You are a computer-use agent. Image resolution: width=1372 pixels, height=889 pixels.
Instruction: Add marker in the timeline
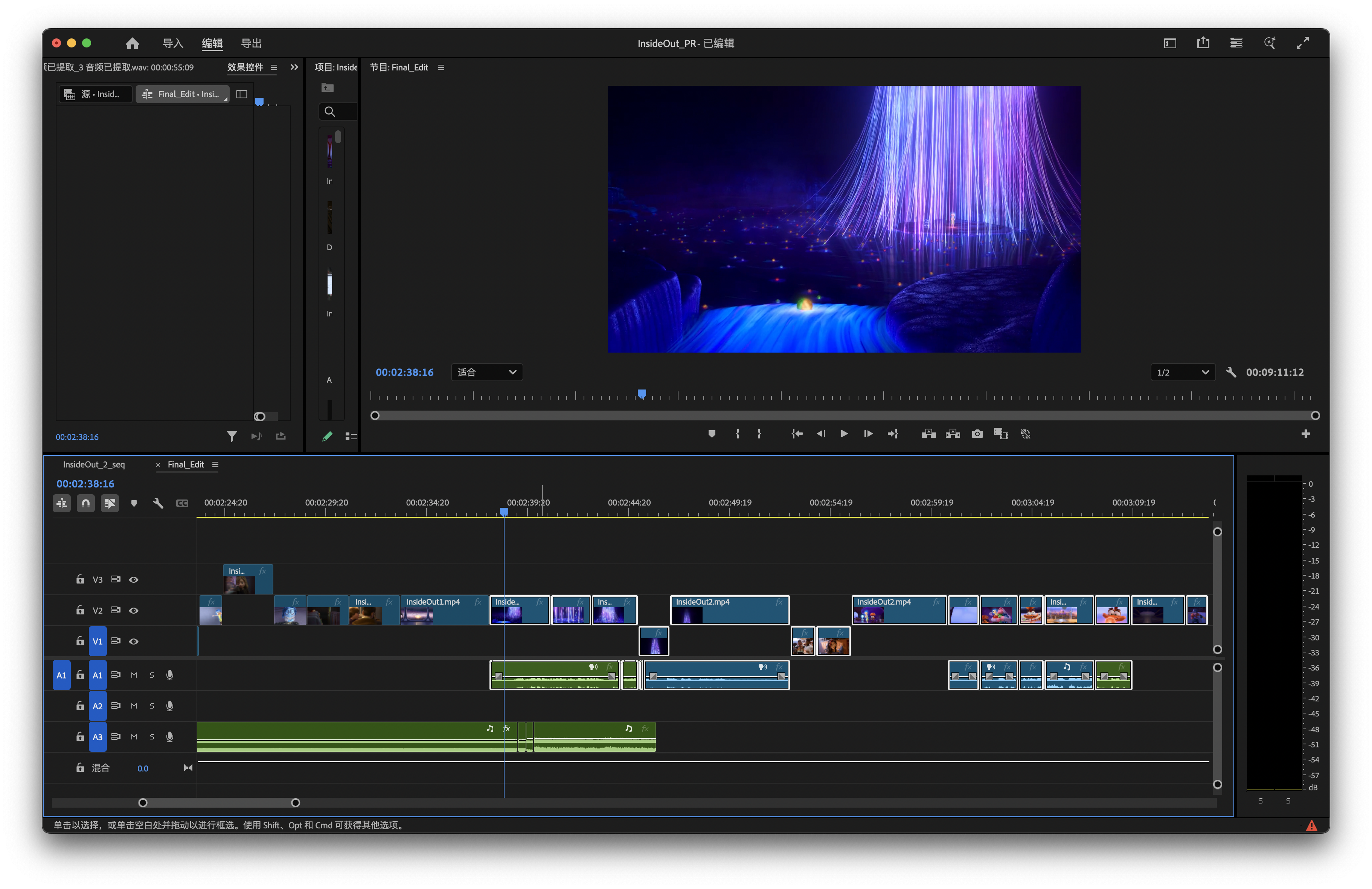click(134, 503)
